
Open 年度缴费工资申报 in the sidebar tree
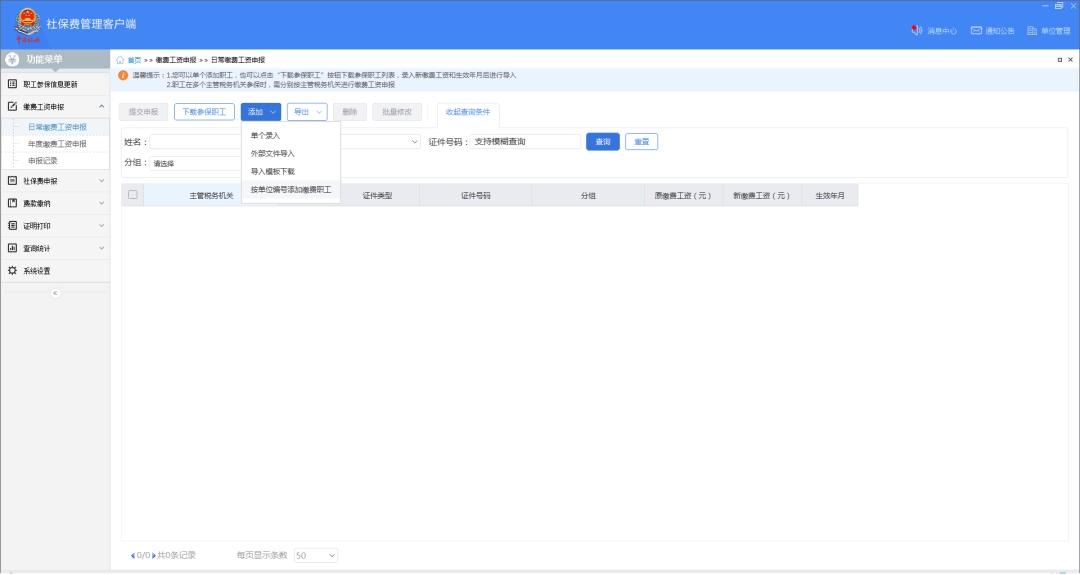click(x=57, y=144)
